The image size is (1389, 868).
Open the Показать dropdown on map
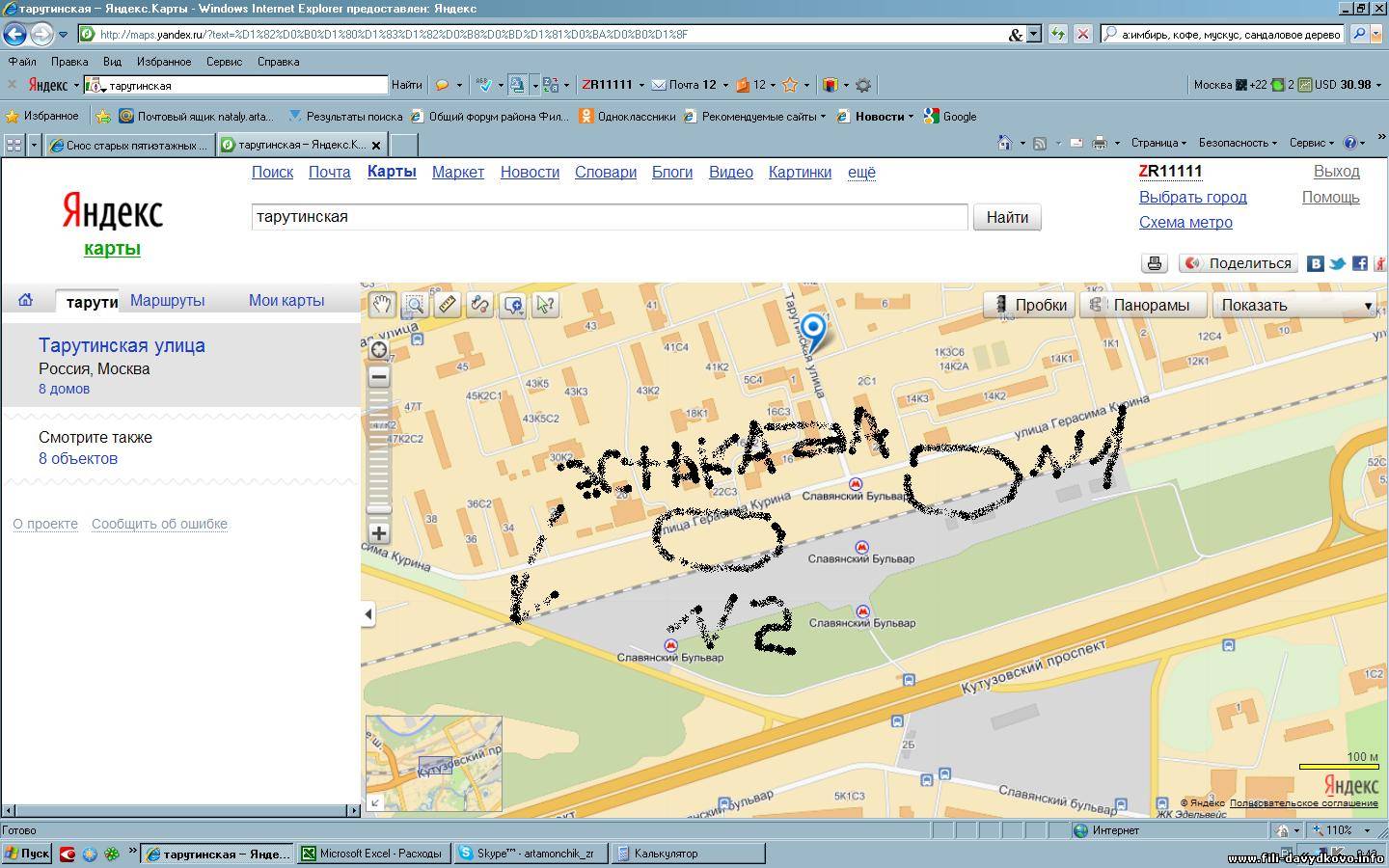coord(1294,305)
